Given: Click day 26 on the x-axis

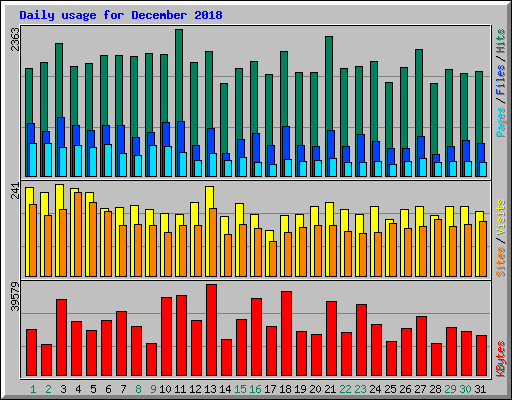Looking at the screenshot, I should pyautogui.click(x=405, y=389).
